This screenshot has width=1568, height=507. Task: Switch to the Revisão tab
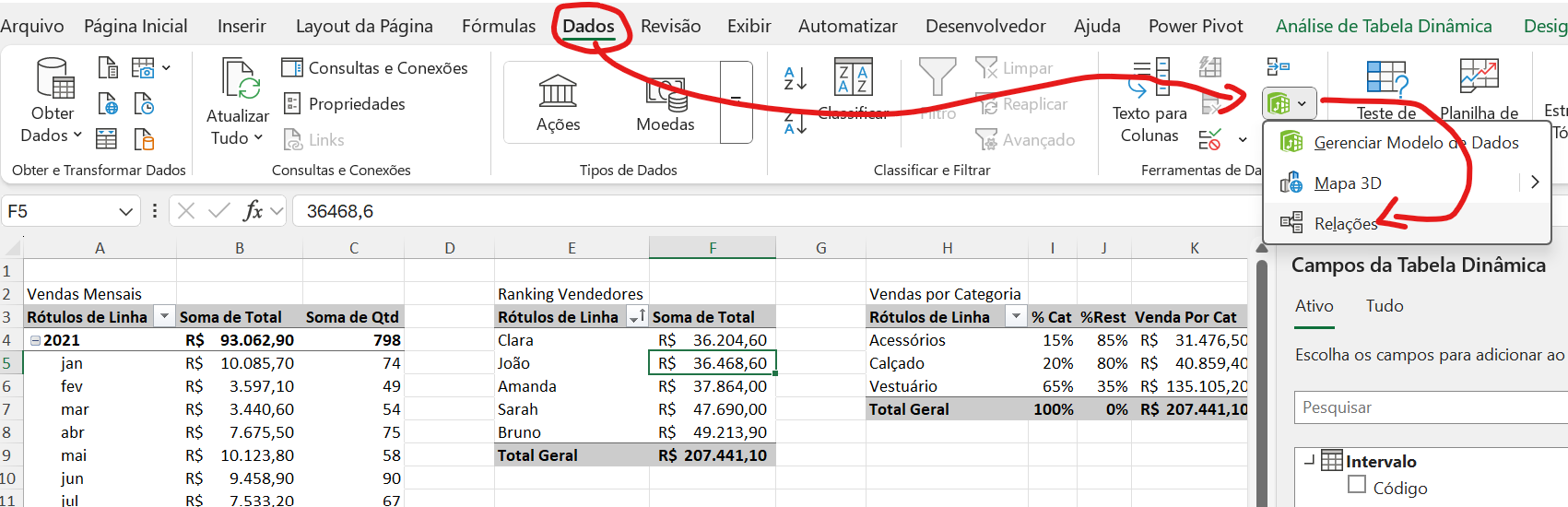(x=671, y=26)
